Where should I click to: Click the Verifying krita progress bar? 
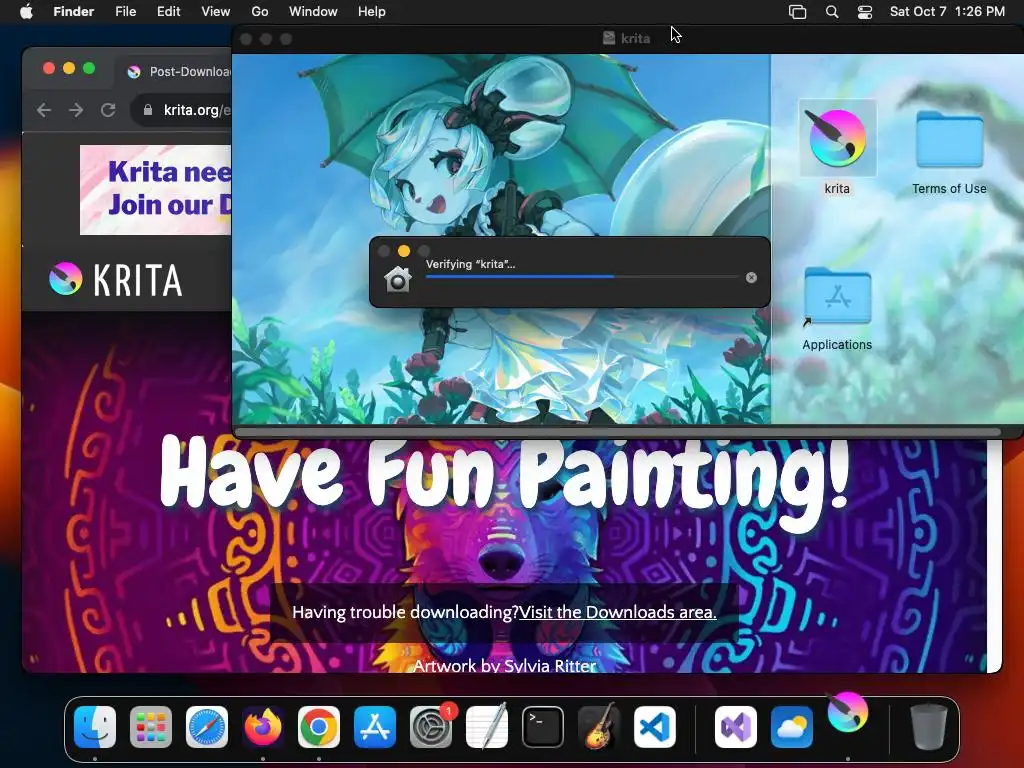click(x=582, y=277)
